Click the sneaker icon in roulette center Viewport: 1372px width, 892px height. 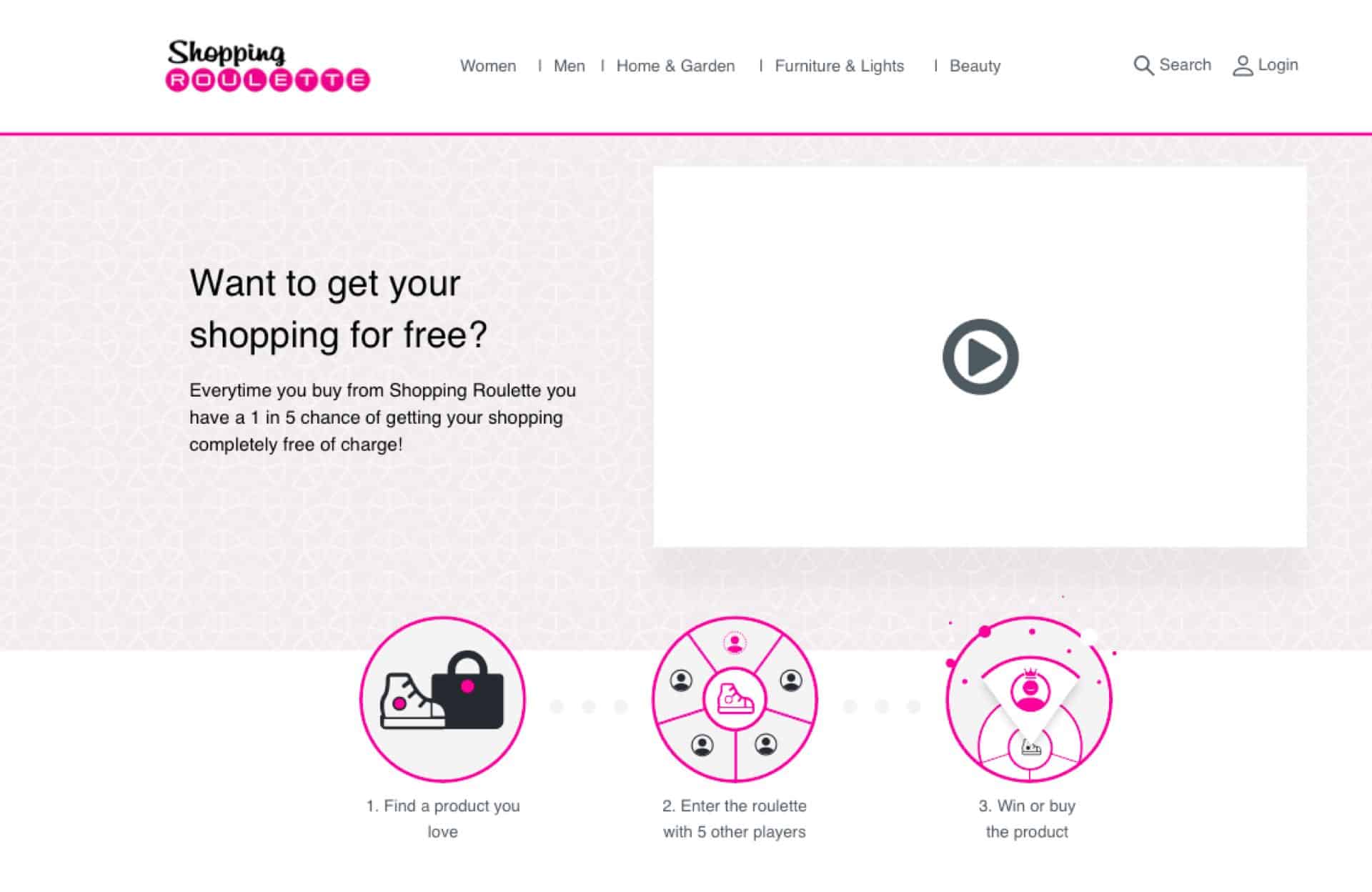(x=735, y=699)
